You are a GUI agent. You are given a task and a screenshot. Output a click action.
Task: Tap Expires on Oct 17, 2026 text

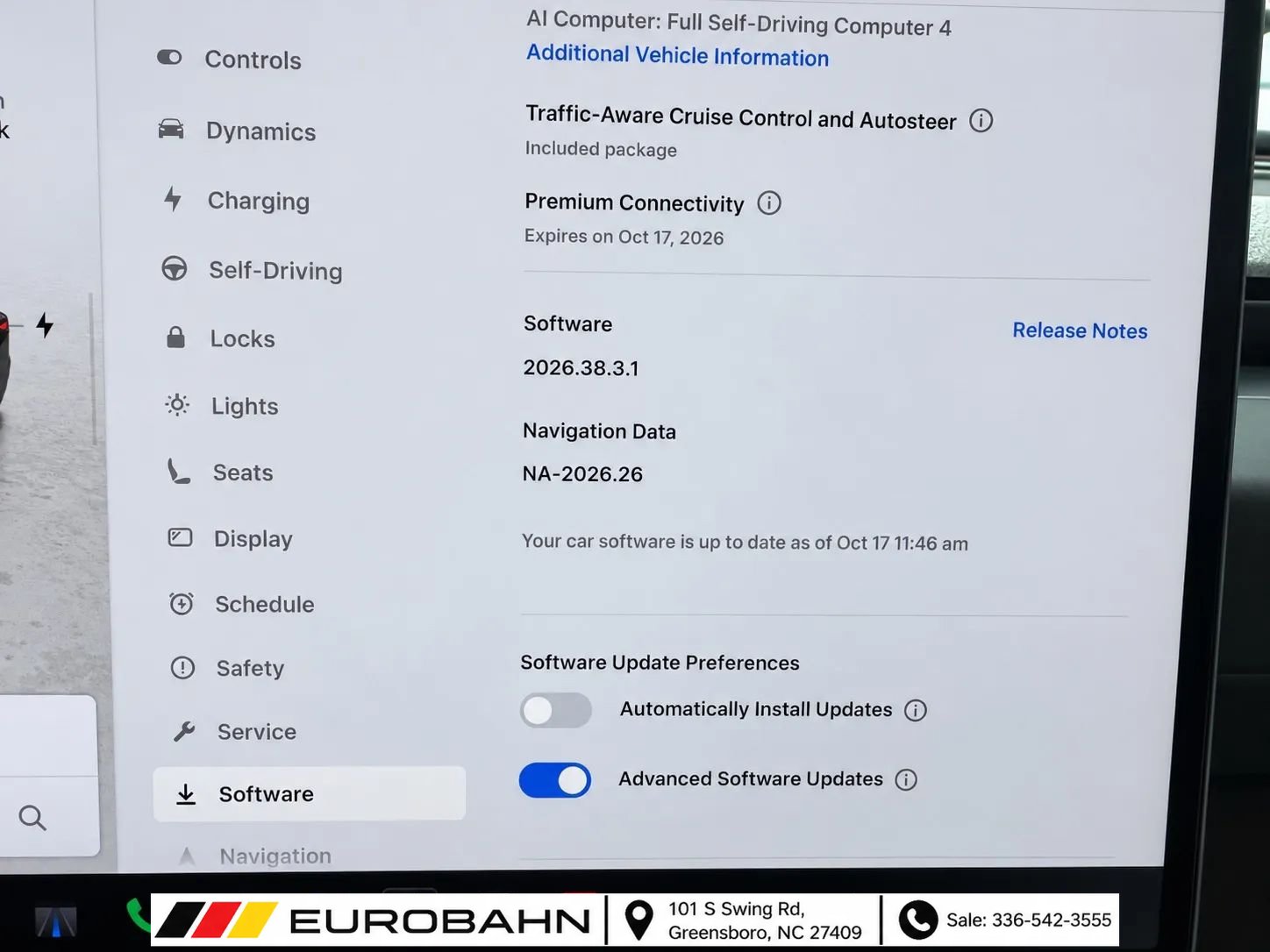624,237
